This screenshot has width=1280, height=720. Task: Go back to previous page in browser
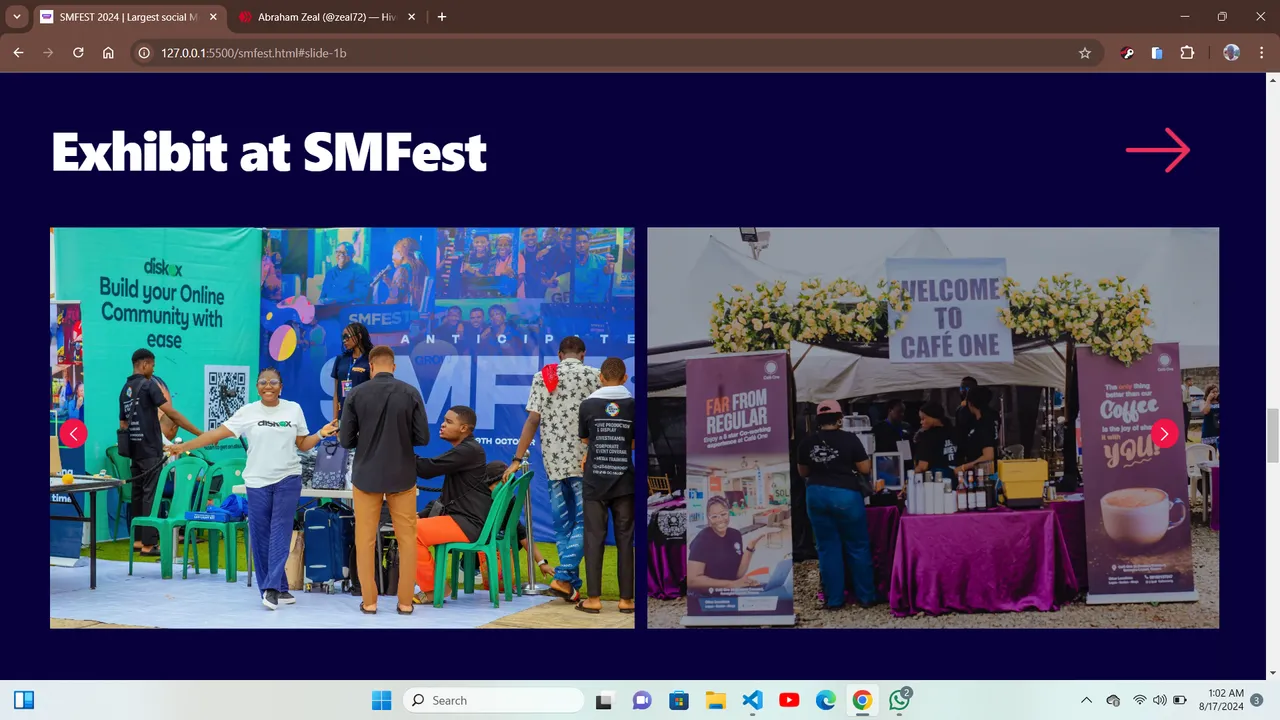point(18,53)
